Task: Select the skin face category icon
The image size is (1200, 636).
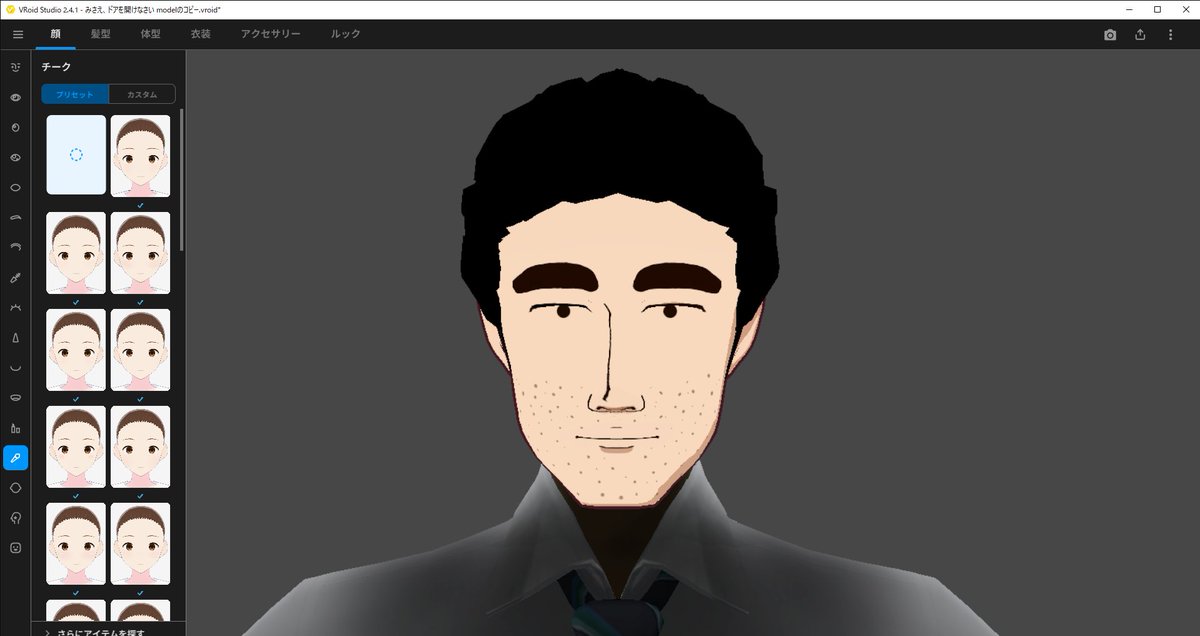Action: pyautogui.click(x=15, y=548)
